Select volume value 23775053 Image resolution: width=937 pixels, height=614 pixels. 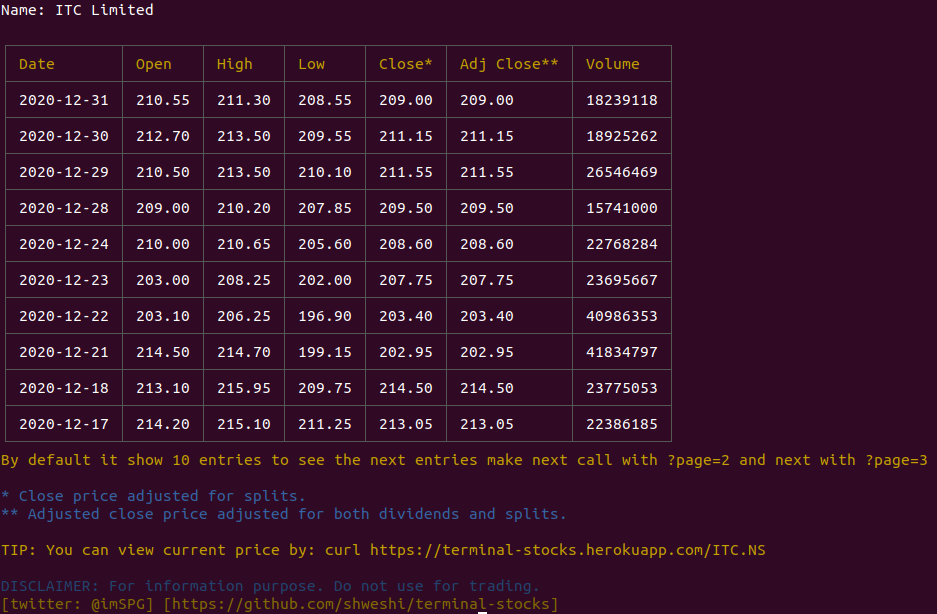(621, 388)
